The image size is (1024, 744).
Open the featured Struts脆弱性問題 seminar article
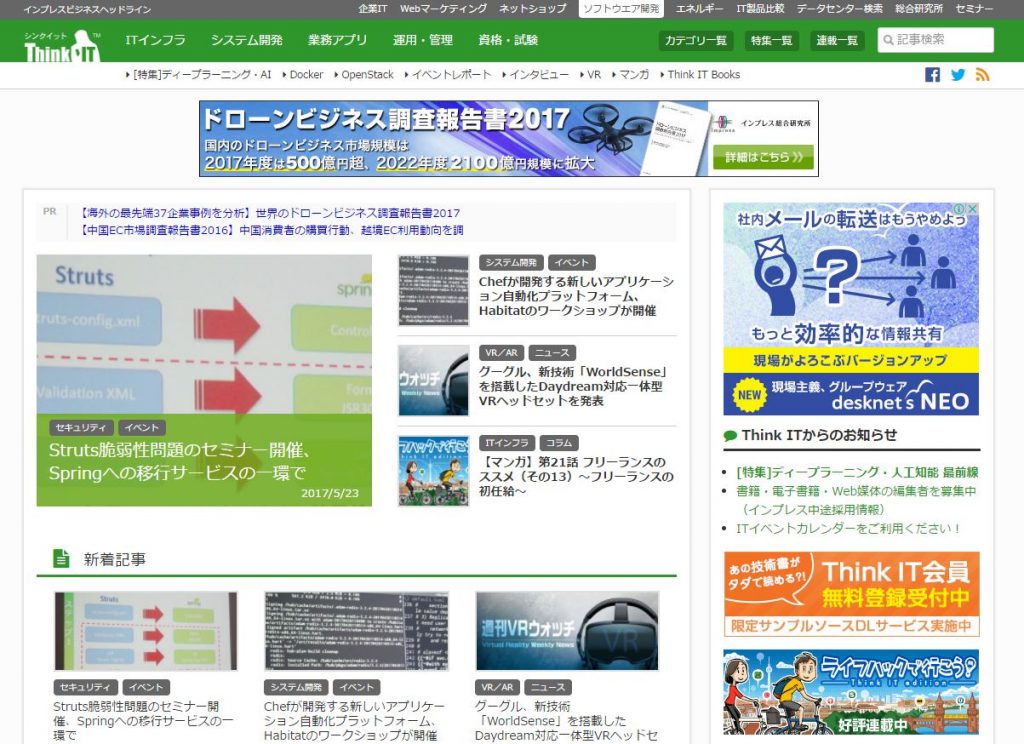point(204,380)
